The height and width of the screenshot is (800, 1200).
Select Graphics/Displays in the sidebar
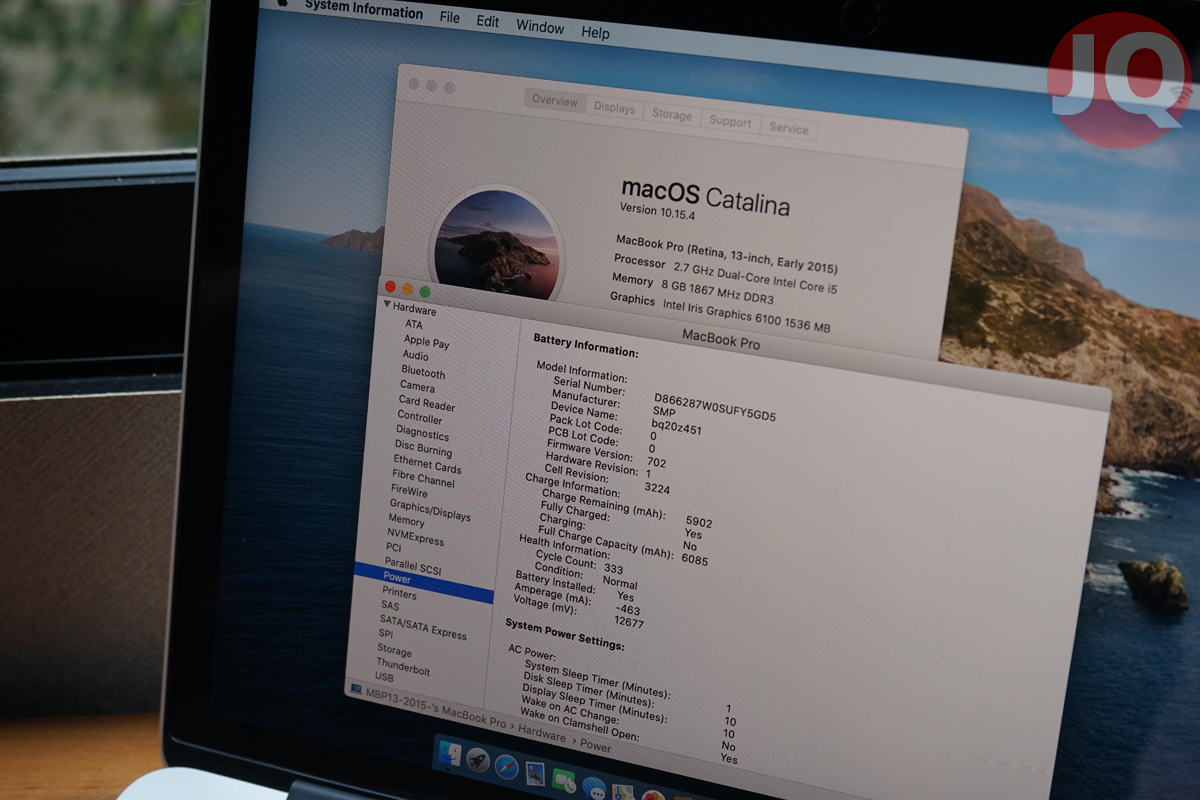pos(429,511)
